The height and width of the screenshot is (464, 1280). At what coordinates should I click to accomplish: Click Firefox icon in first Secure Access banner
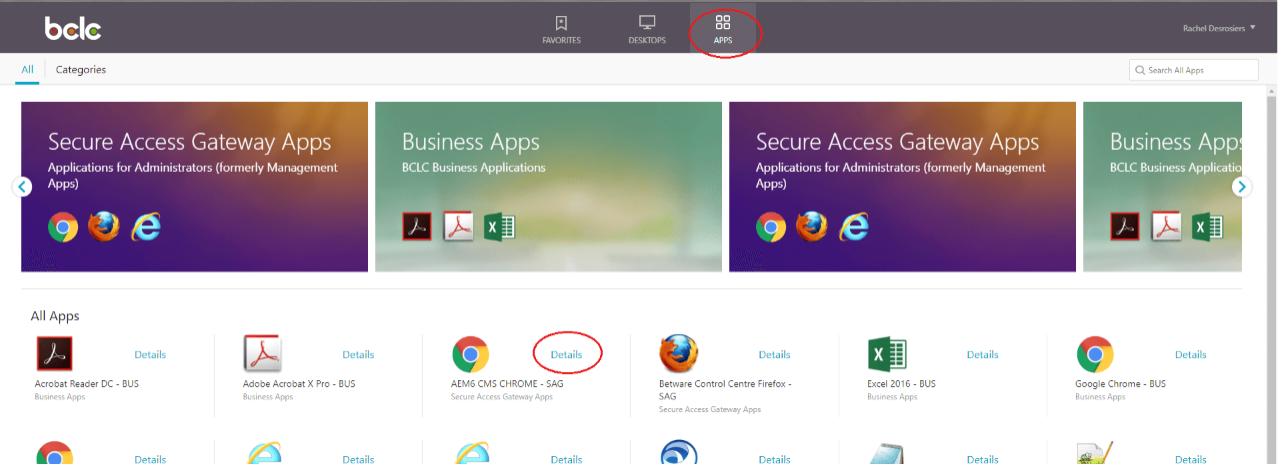click(x=104, y=227)
